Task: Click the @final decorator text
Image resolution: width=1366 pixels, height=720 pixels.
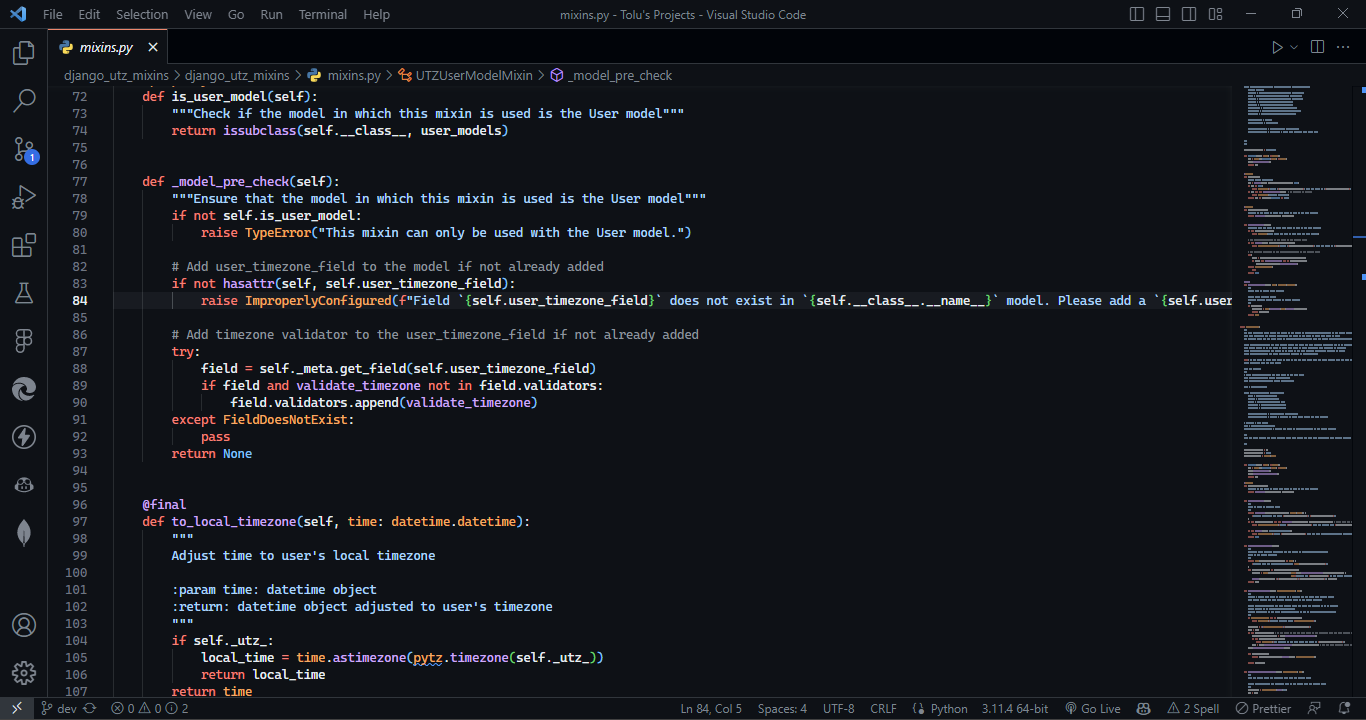Action: (x=164, y=504)
